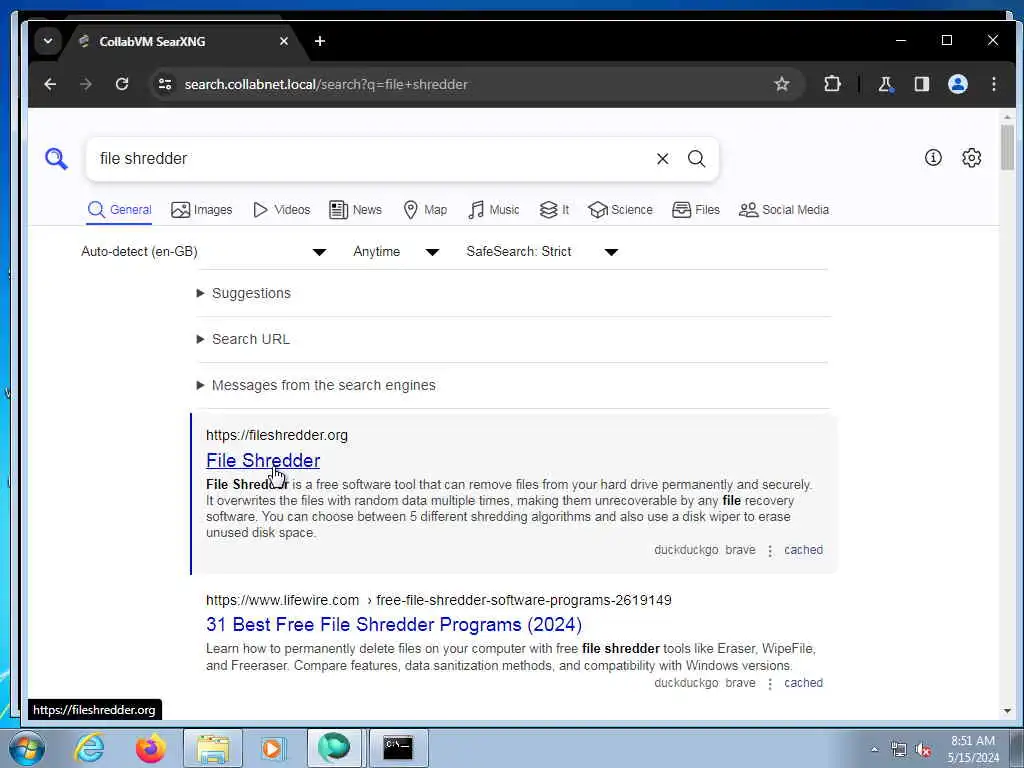Viewport: 1024px width, 768px height.
Task: Switch to the Videos category
Action: 281,210
